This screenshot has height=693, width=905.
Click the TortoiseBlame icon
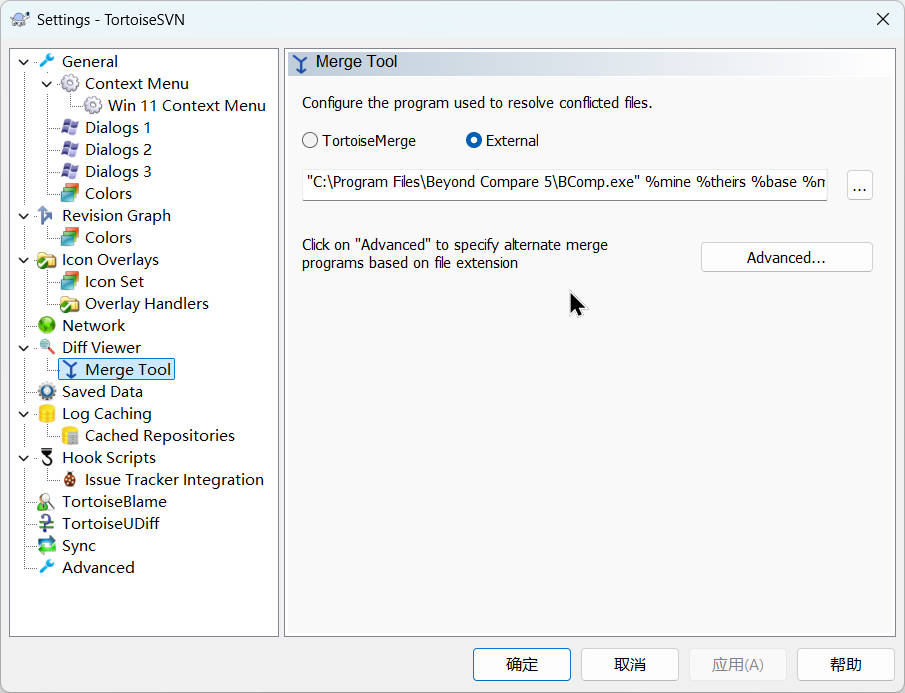[x=46, y=501]
